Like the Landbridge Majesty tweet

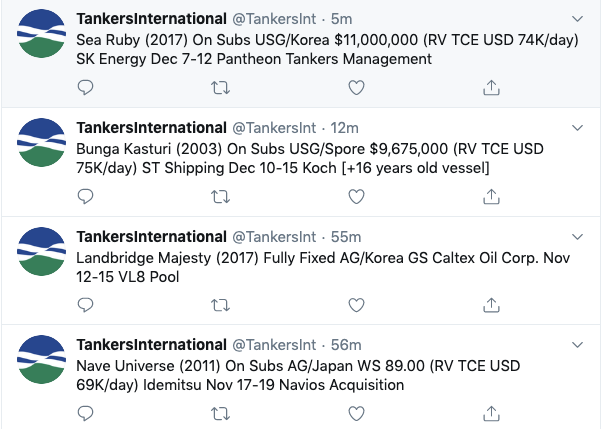[x=356, y=305]
